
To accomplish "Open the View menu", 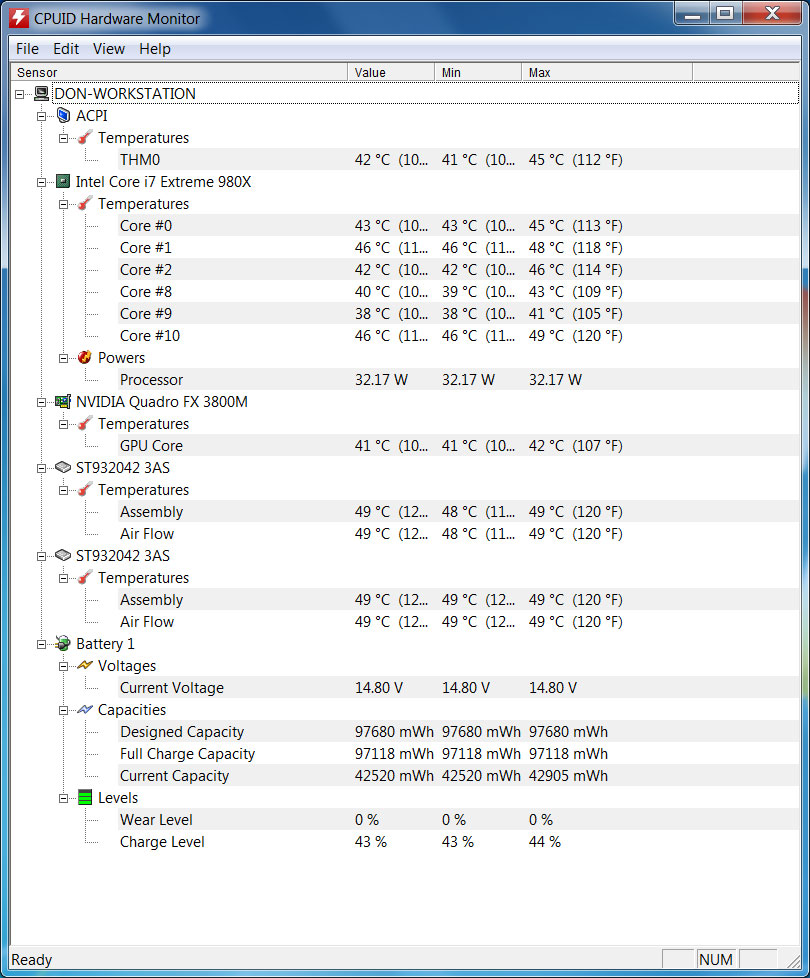I will click(x=109, y=49).
